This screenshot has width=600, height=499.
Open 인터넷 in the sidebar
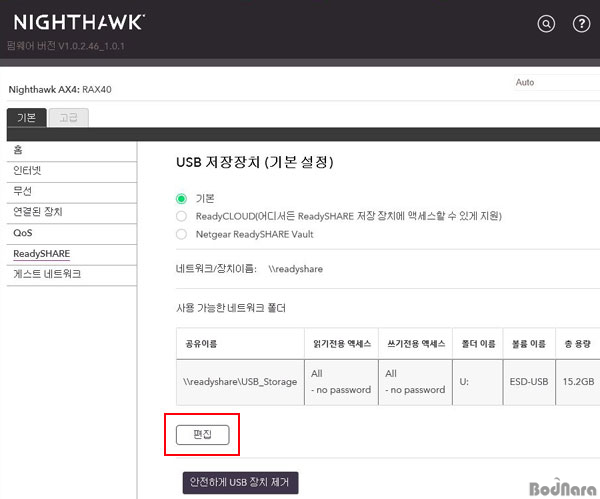(72, 171)
